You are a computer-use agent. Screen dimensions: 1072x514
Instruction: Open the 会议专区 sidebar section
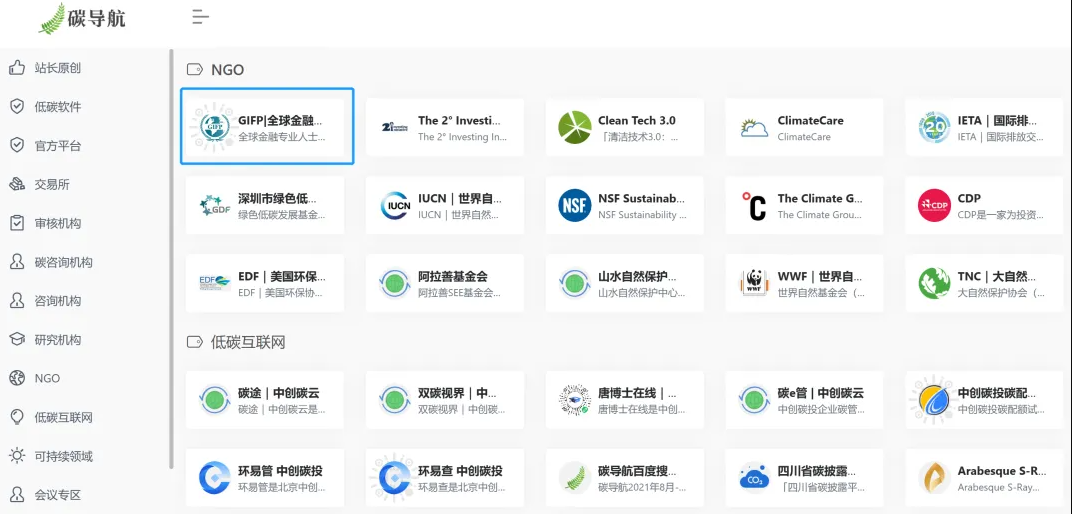tap(58, 495)
